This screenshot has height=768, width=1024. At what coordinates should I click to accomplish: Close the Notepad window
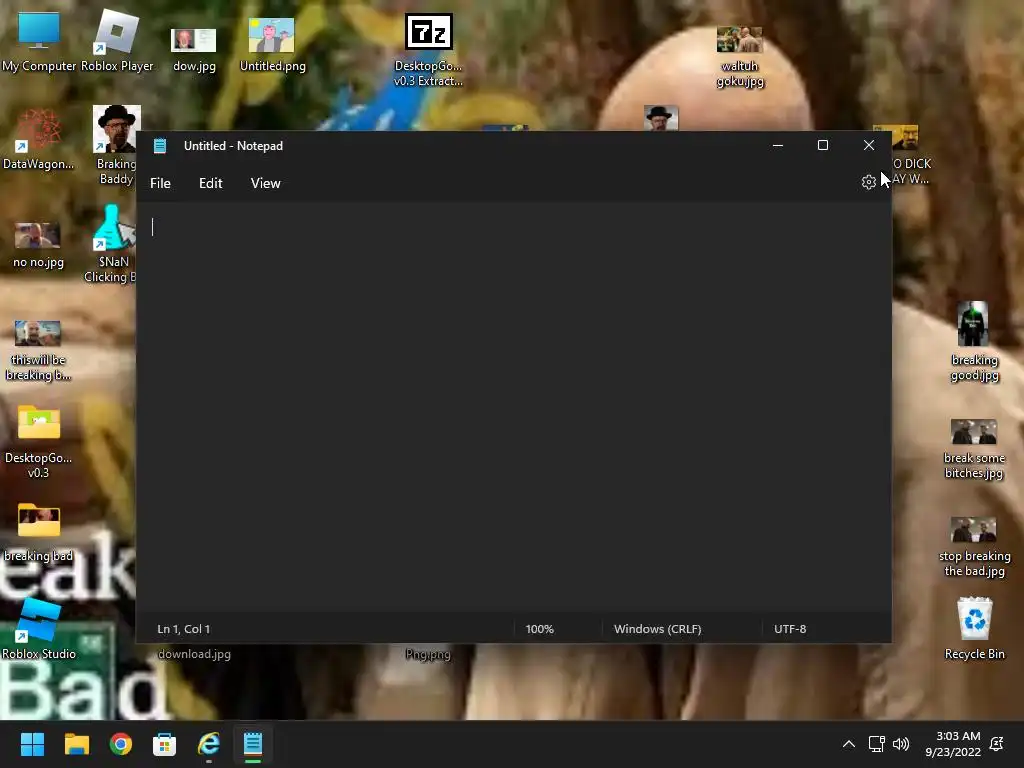(x=869, y=145)
